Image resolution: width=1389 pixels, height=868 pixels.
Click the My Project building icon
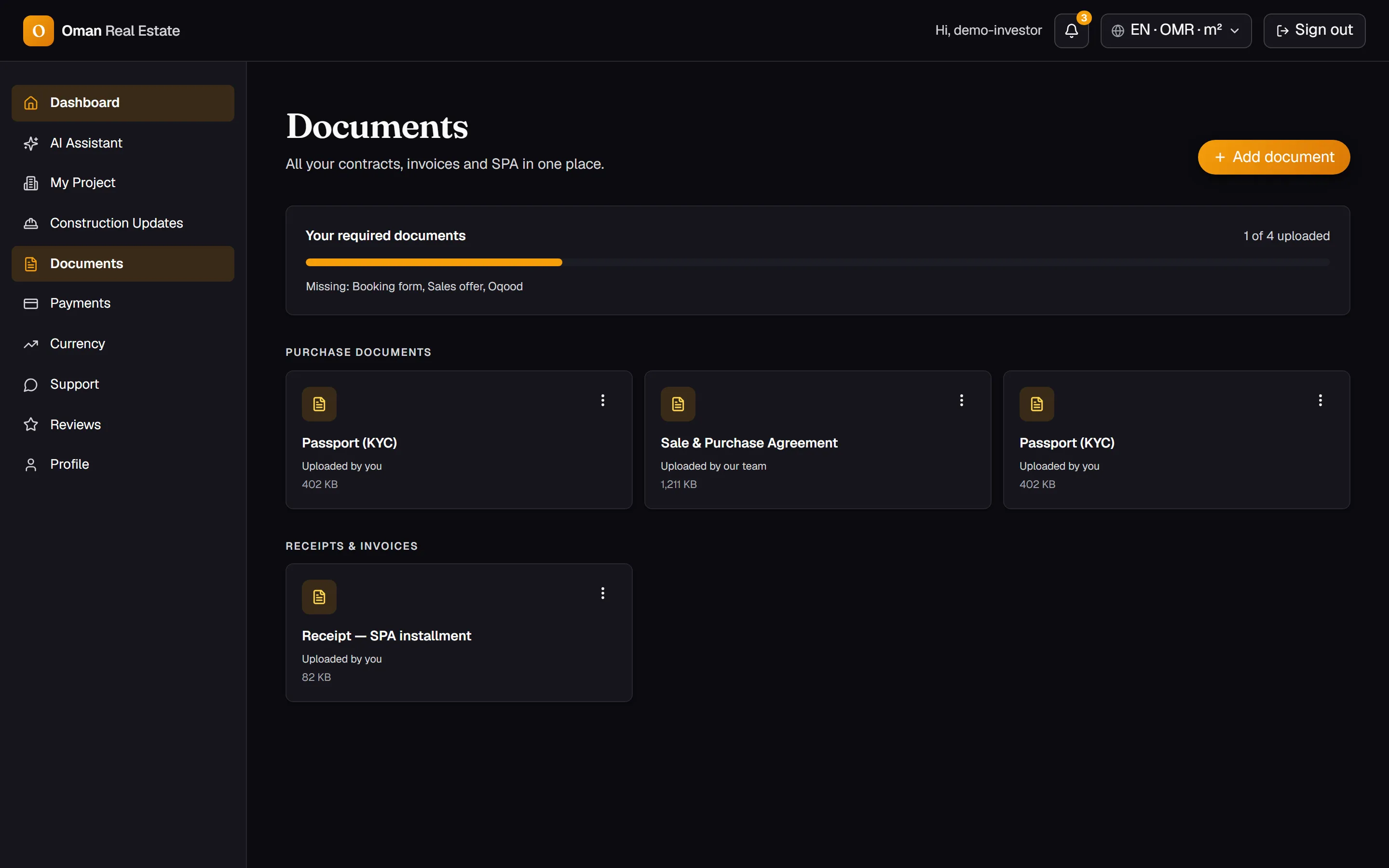[x=31, y=183]
